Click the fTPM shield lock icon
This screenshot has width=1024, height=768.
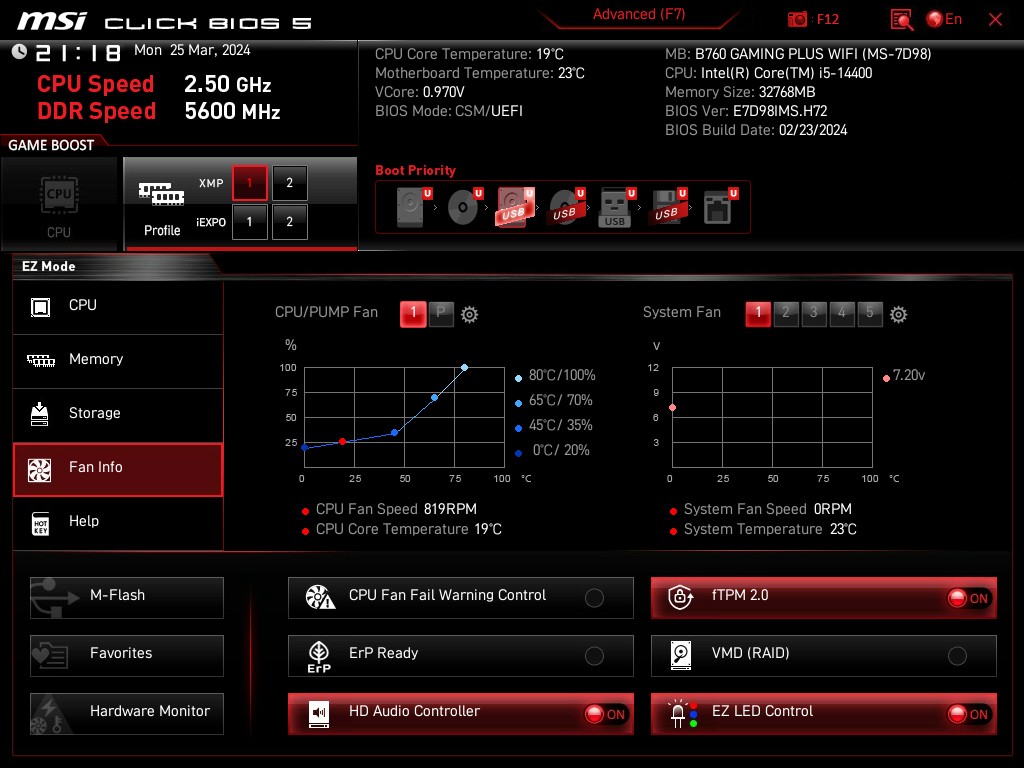tap(680, 597)
